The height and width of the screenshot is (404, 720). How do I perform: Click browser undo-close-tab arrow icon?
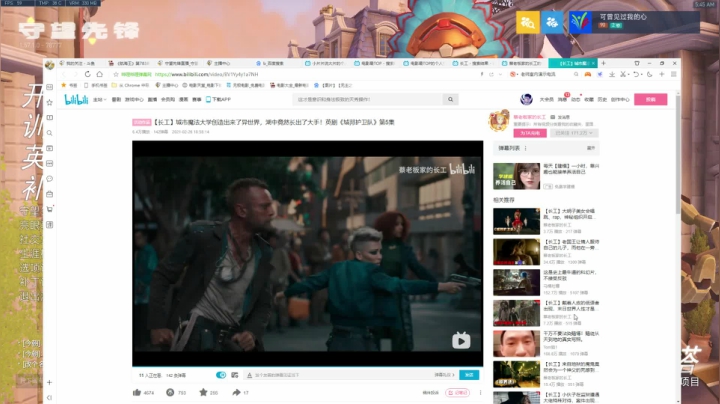[x=636, y=74]
